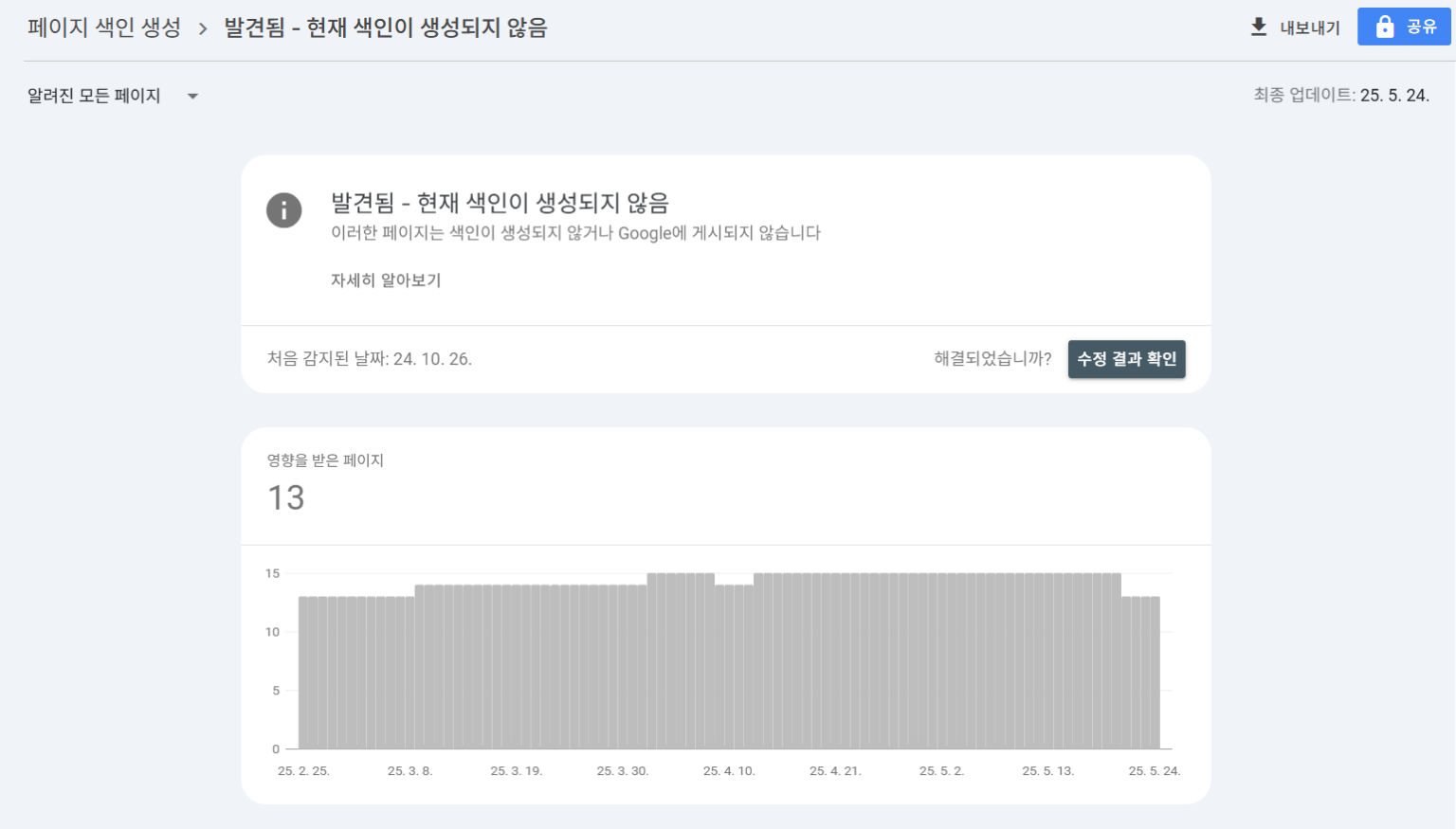Click the lock icon on the 공유 button

click(1385, 27)
